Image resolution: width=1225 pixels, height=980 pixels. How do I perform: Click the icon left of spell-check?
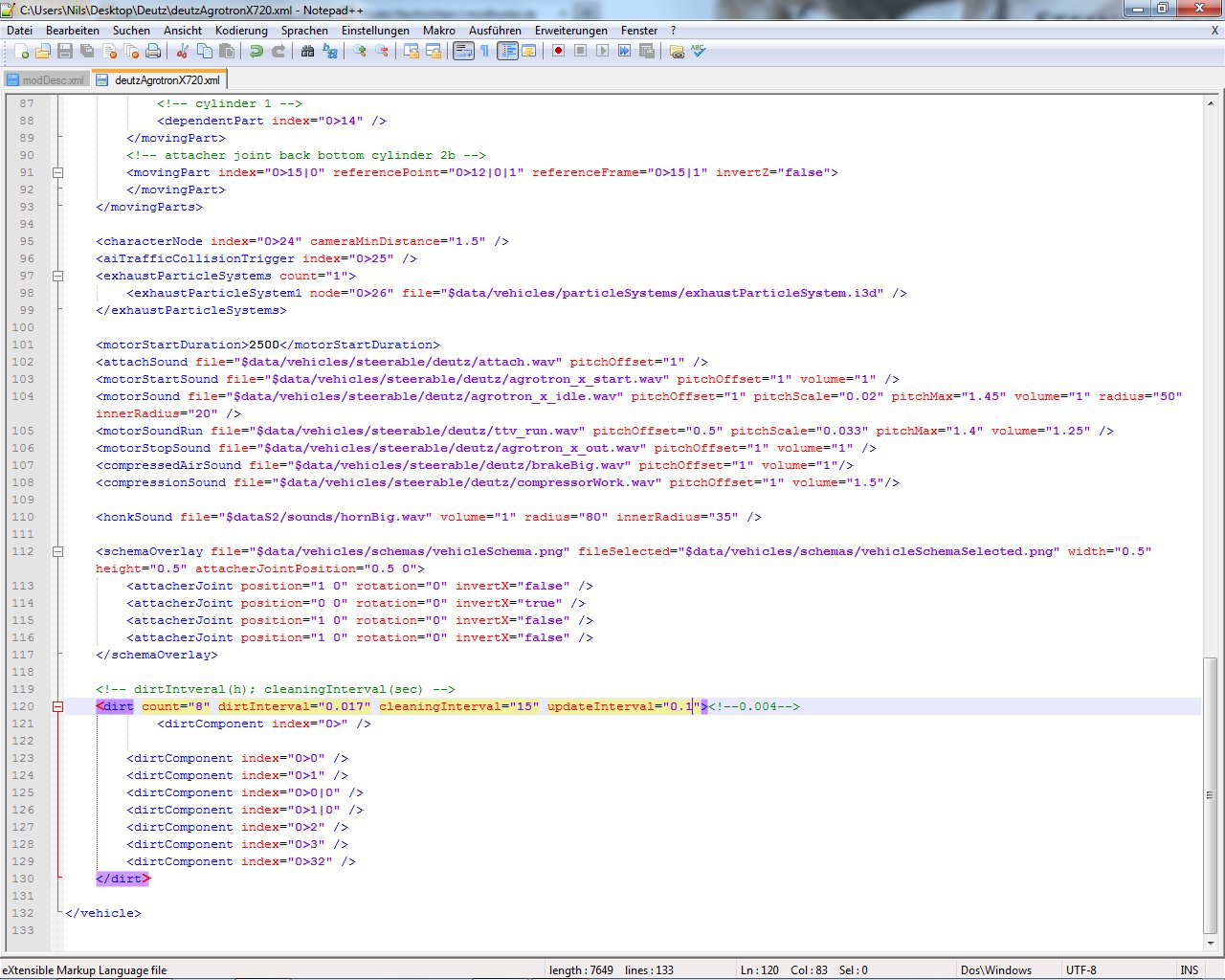[677, 51]
